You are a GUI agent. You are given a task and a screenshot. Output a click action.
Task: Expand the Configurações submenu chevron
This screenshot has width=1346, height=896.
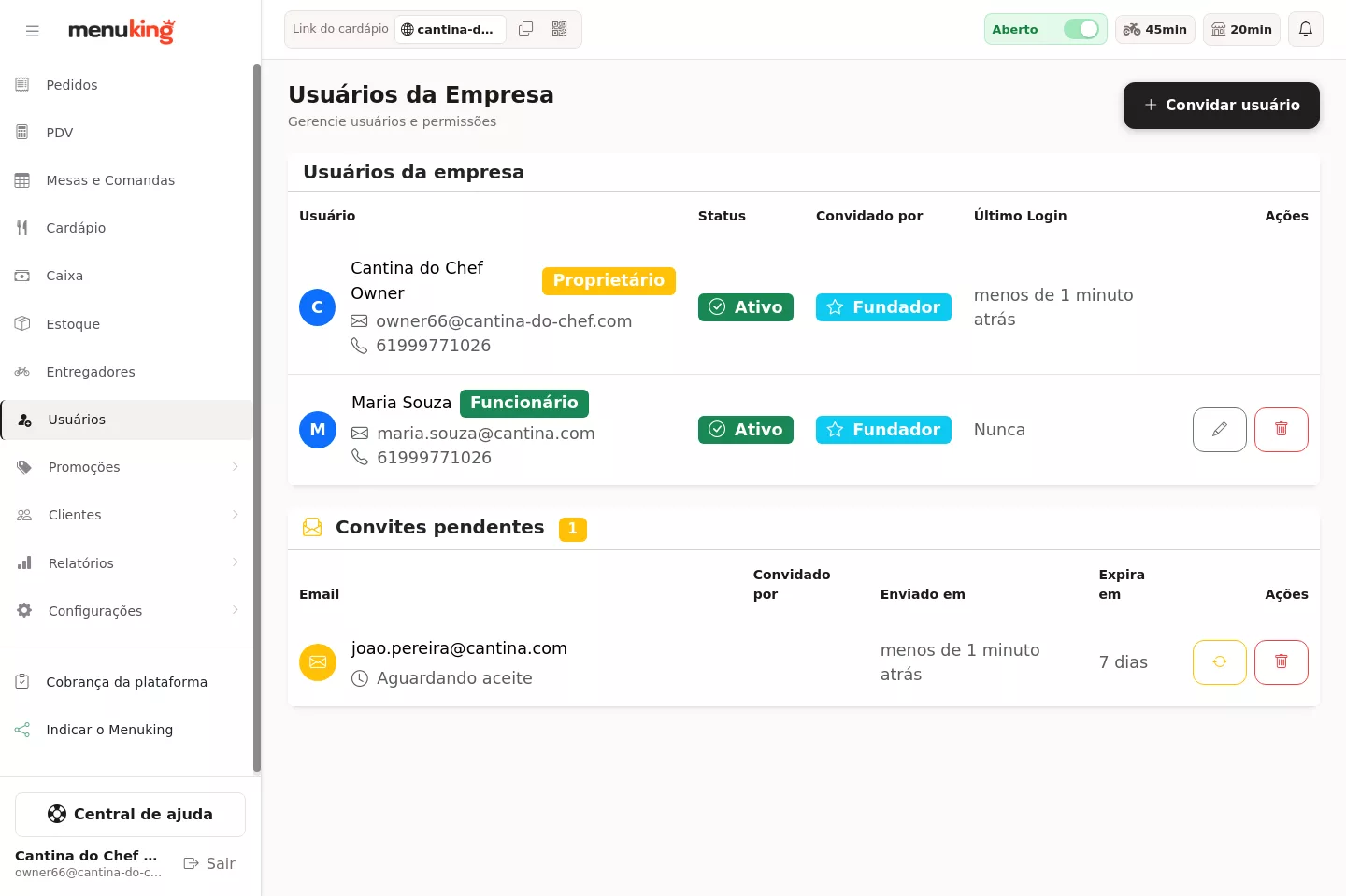236,610
